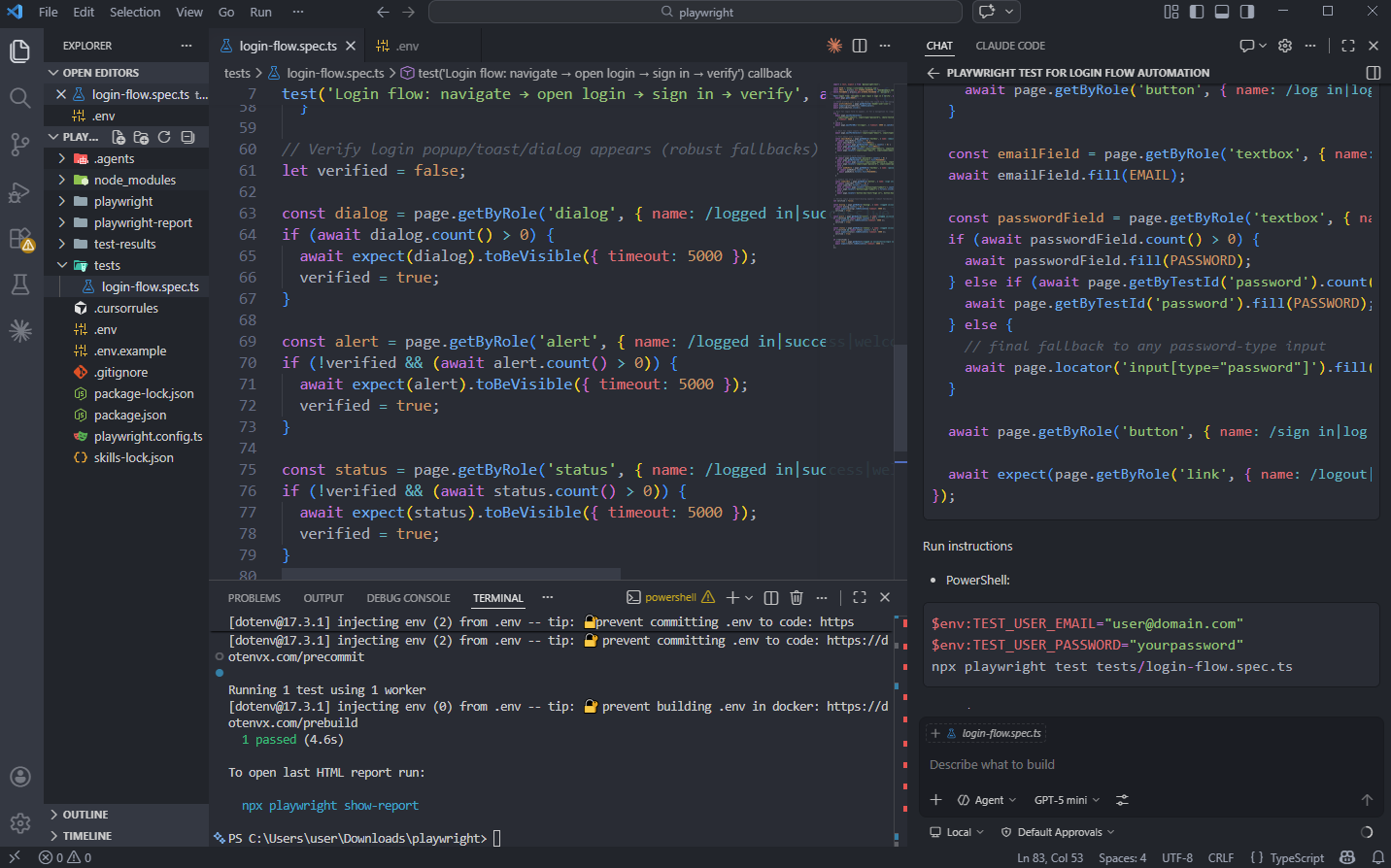Viewport: 1391px width, 868px height.
Task: Open the Agent mode dropdown
Action: pos(987,800)
